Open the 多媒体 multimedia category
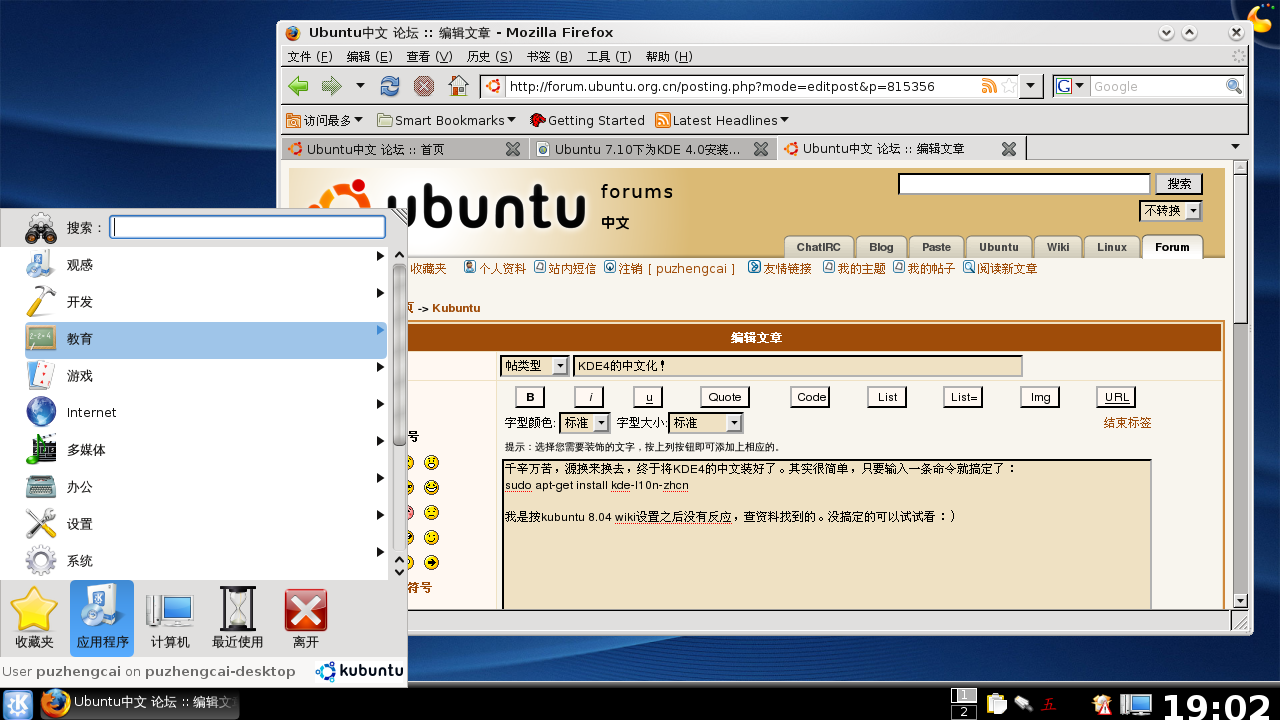1280x720 pixels. (x=206, y=450)
